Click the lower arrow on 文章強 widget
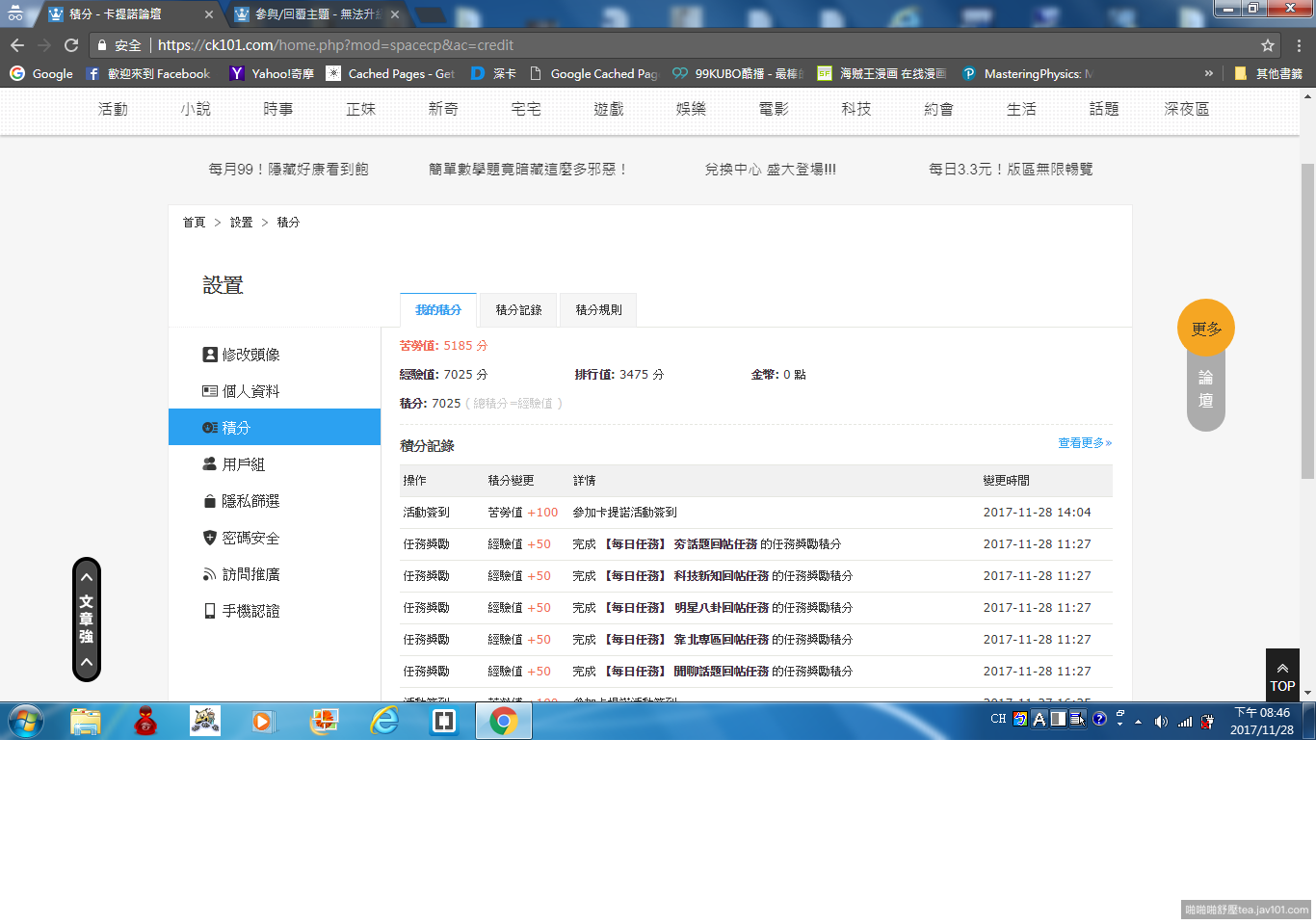The width and height of the screenshot is (1316, 924). 87,662
